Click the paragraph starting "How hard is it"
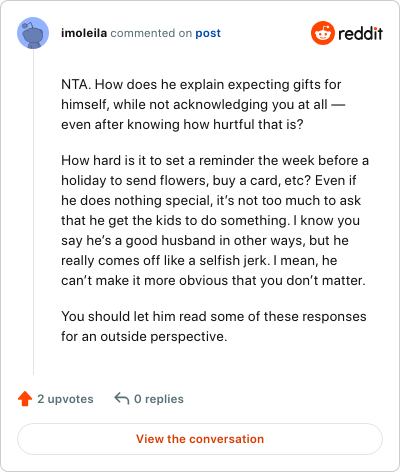The width and height of the screenshot is (400, 472). [215, 220]
